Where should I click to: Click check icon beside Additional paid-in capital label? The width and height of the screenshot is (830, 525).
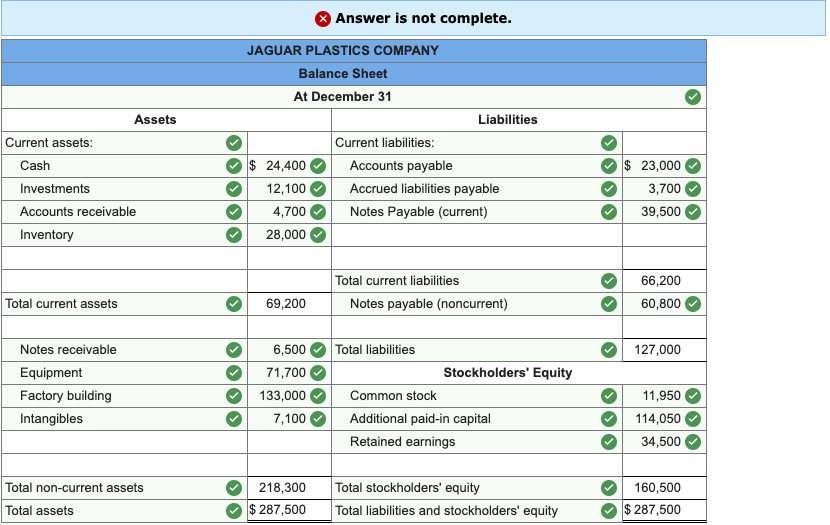point(609,419)
